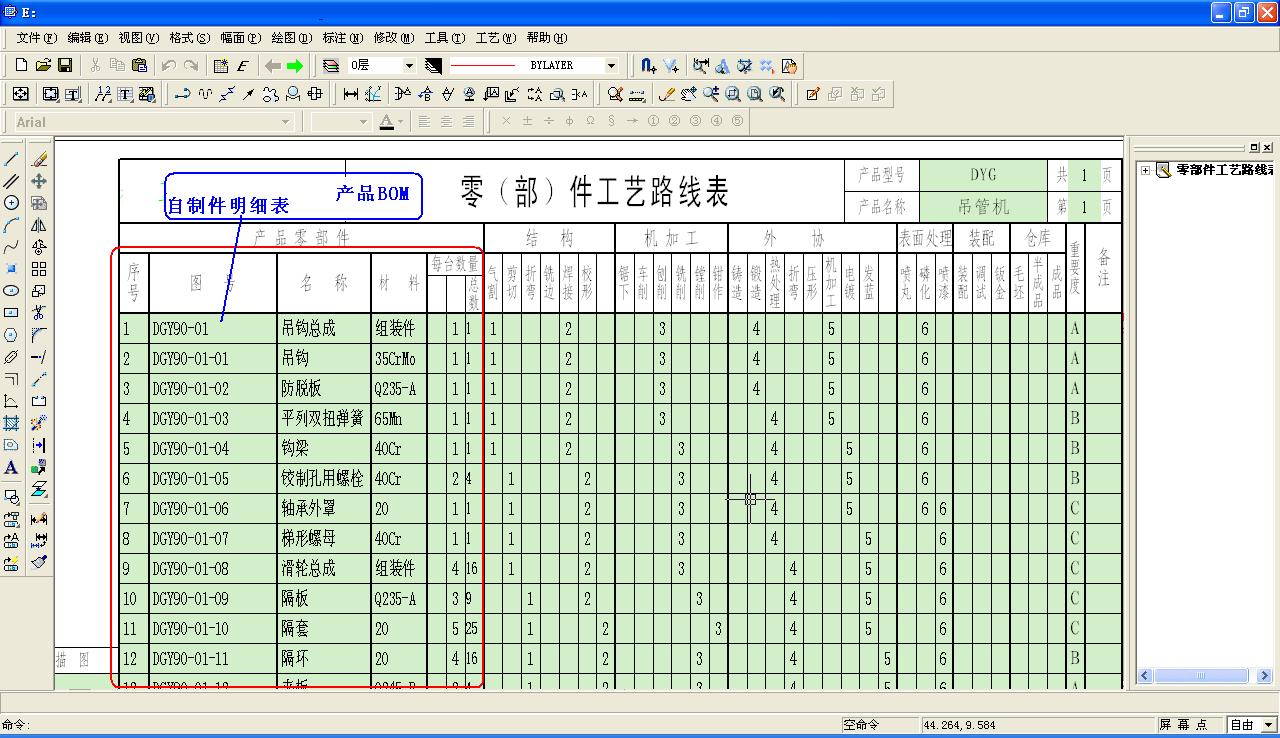This screenshot has height=738, width=1280.
Task: Open the 文件(F) menu
Action: tap(36, 38)
